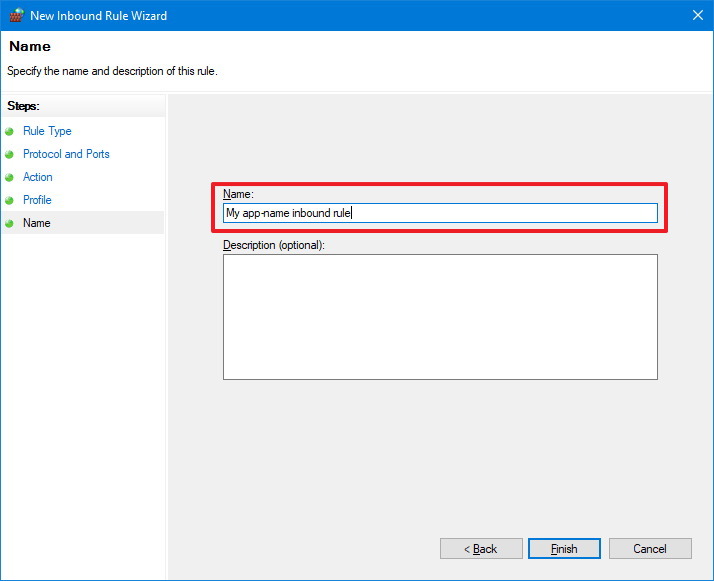Click the Steps: sidebar heading
Image resolution: width=714 pixels, height=581 pixels.
coord(23,106)
